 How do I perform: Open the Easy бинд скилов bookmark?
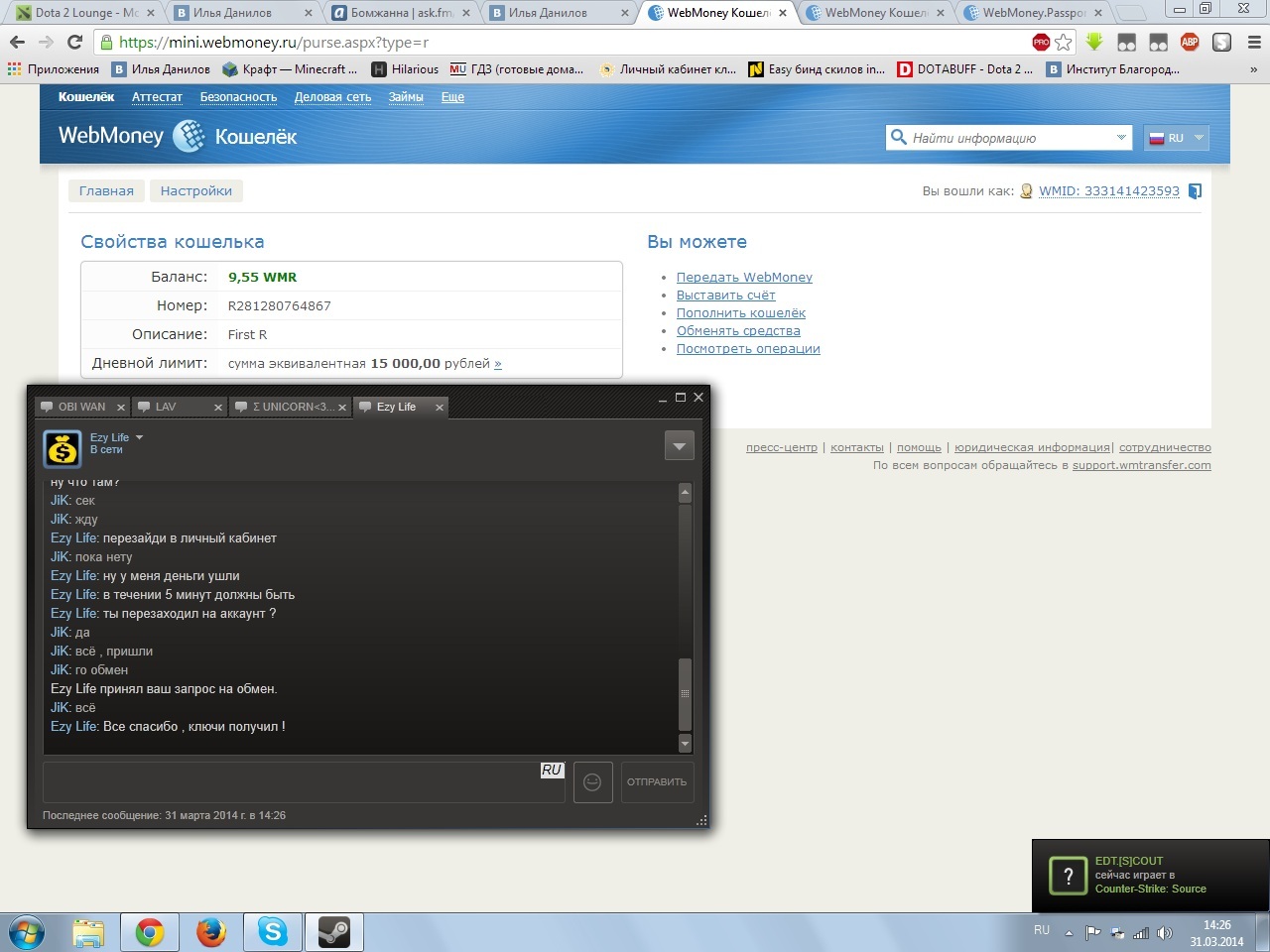(817, 69)
